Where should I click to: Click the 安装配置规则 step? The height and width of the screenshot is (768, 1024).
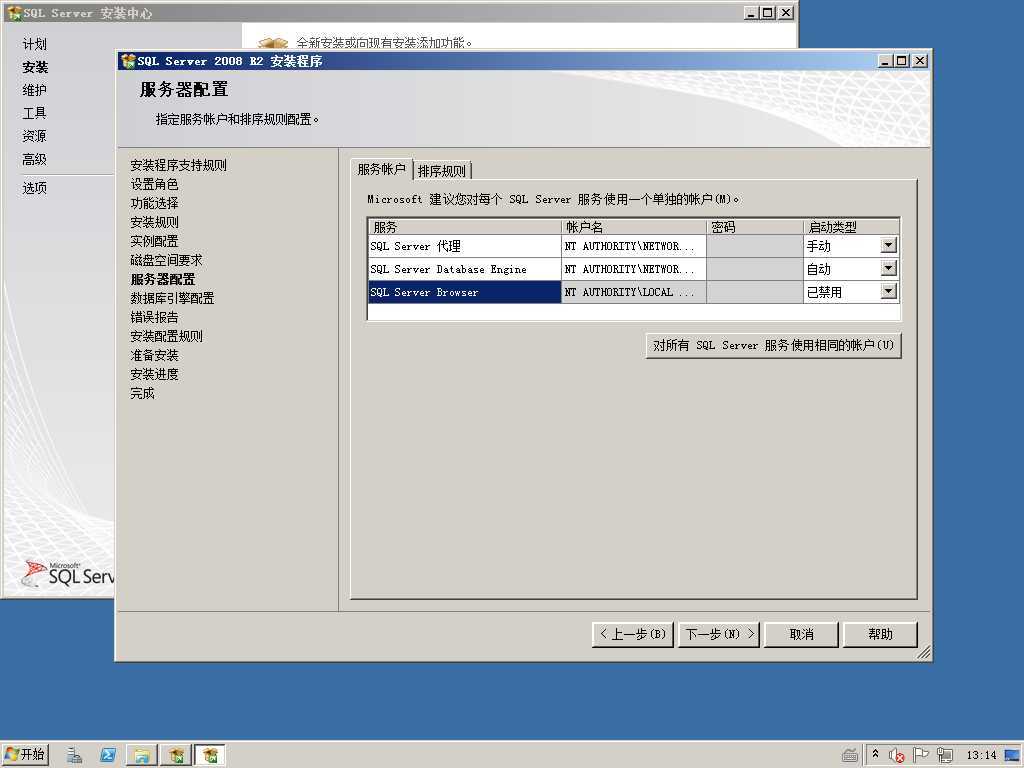click(167, 336)
